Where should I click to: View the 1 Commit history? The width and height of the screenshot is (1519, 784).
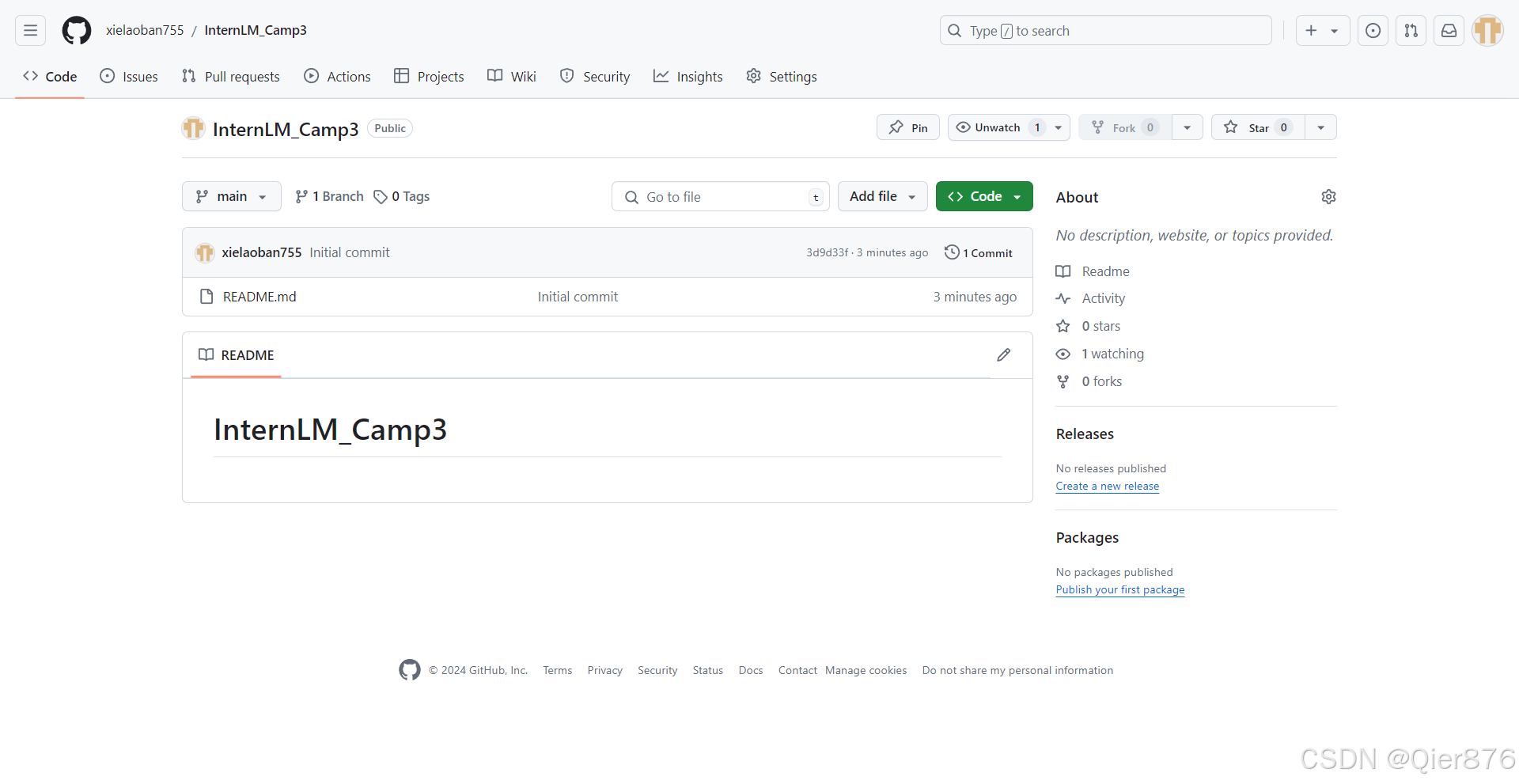pyautogui.click(x=979, y=252)
